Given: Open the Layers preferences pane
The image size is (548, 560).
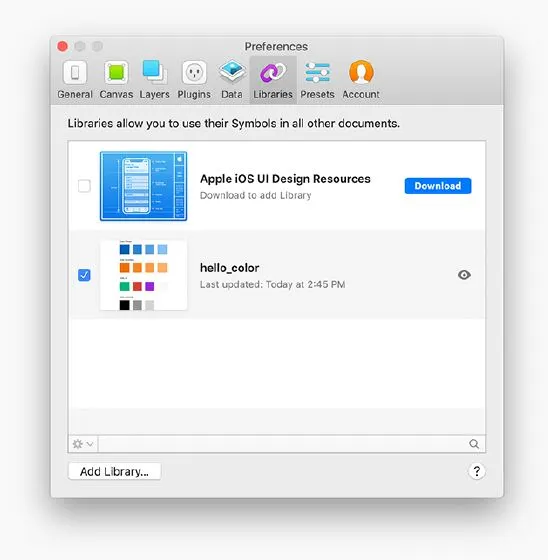Looking at the screenshot, I should (x=154, y=80).
